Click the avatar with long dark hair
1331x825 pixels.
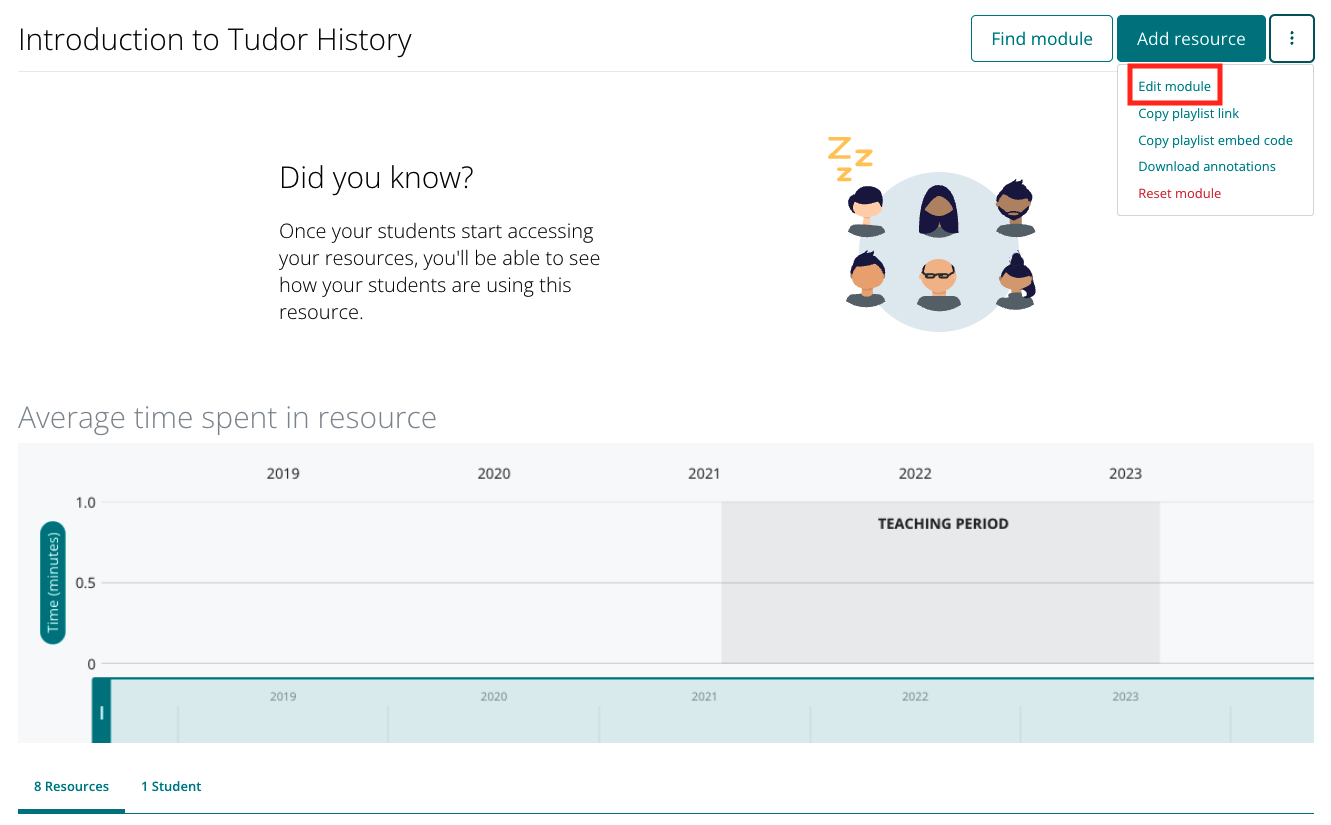point(939,212)
